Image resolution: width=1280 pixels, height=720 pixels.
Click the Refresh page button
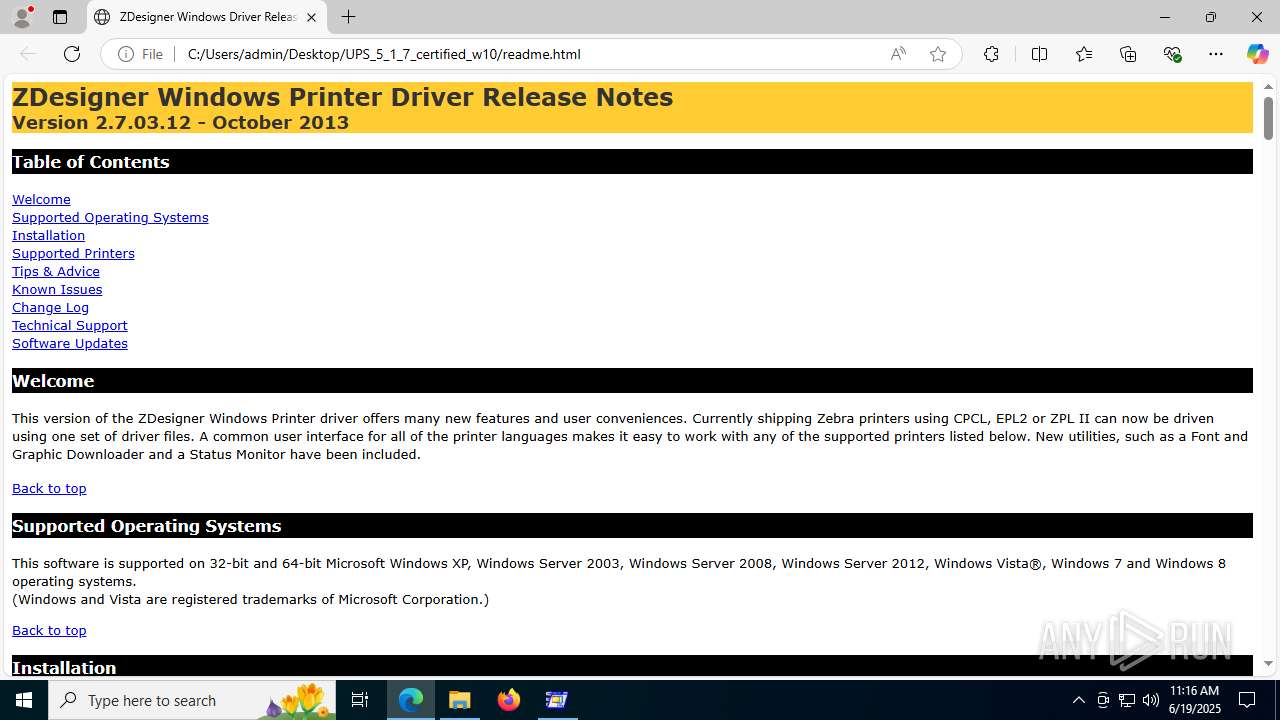pyautogui.click(x=72, y=54)
